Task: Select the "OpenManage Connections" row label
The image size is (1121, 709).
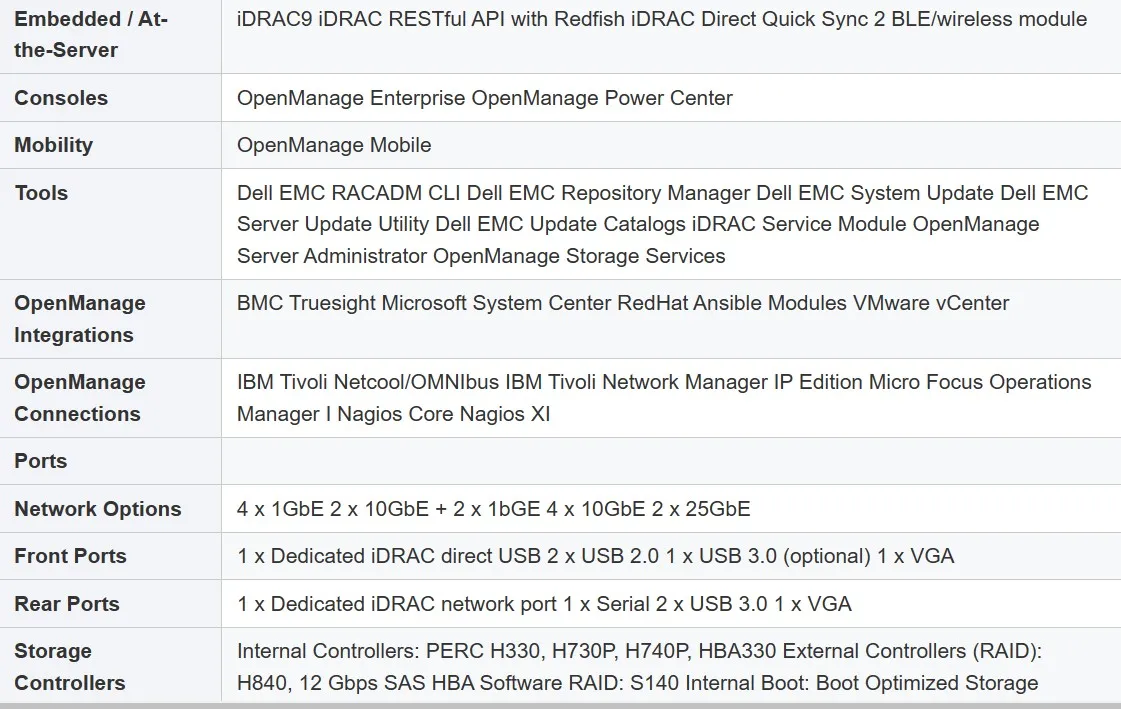Action: [x=80, y=398]
